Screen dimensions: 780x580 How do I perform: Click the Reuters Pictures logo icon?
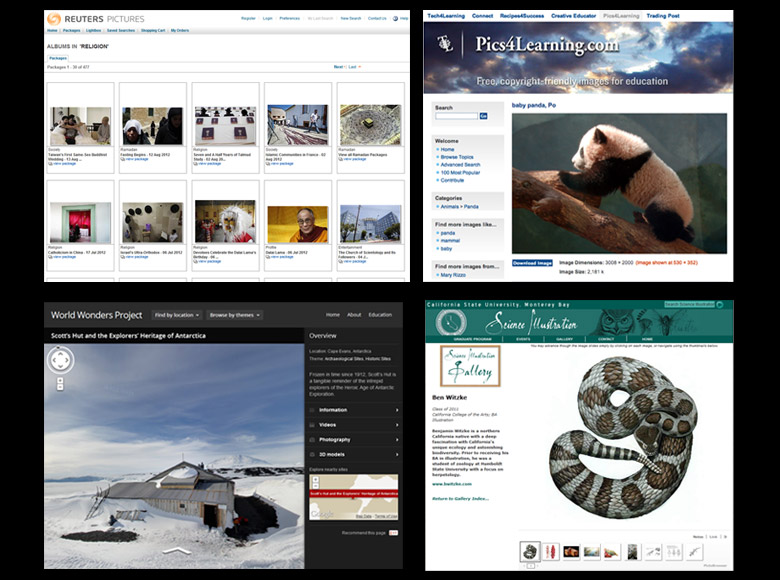54,18
